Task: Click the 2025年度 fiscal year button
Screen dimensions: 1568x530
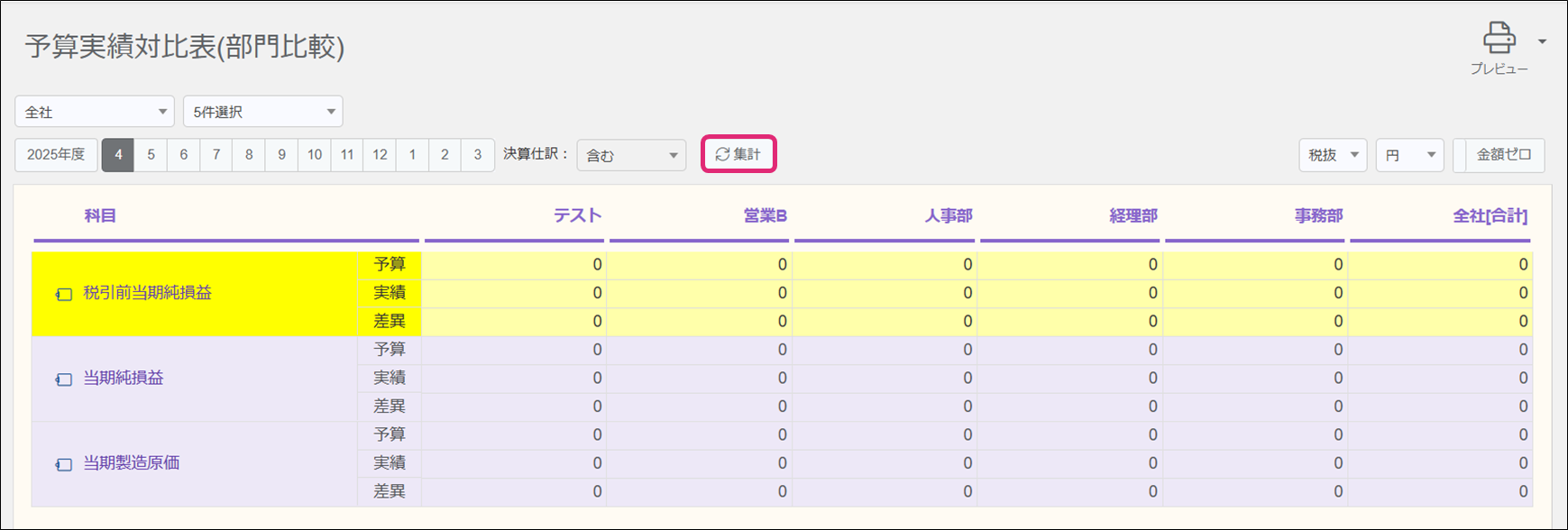Action: [x=56, y=155]
